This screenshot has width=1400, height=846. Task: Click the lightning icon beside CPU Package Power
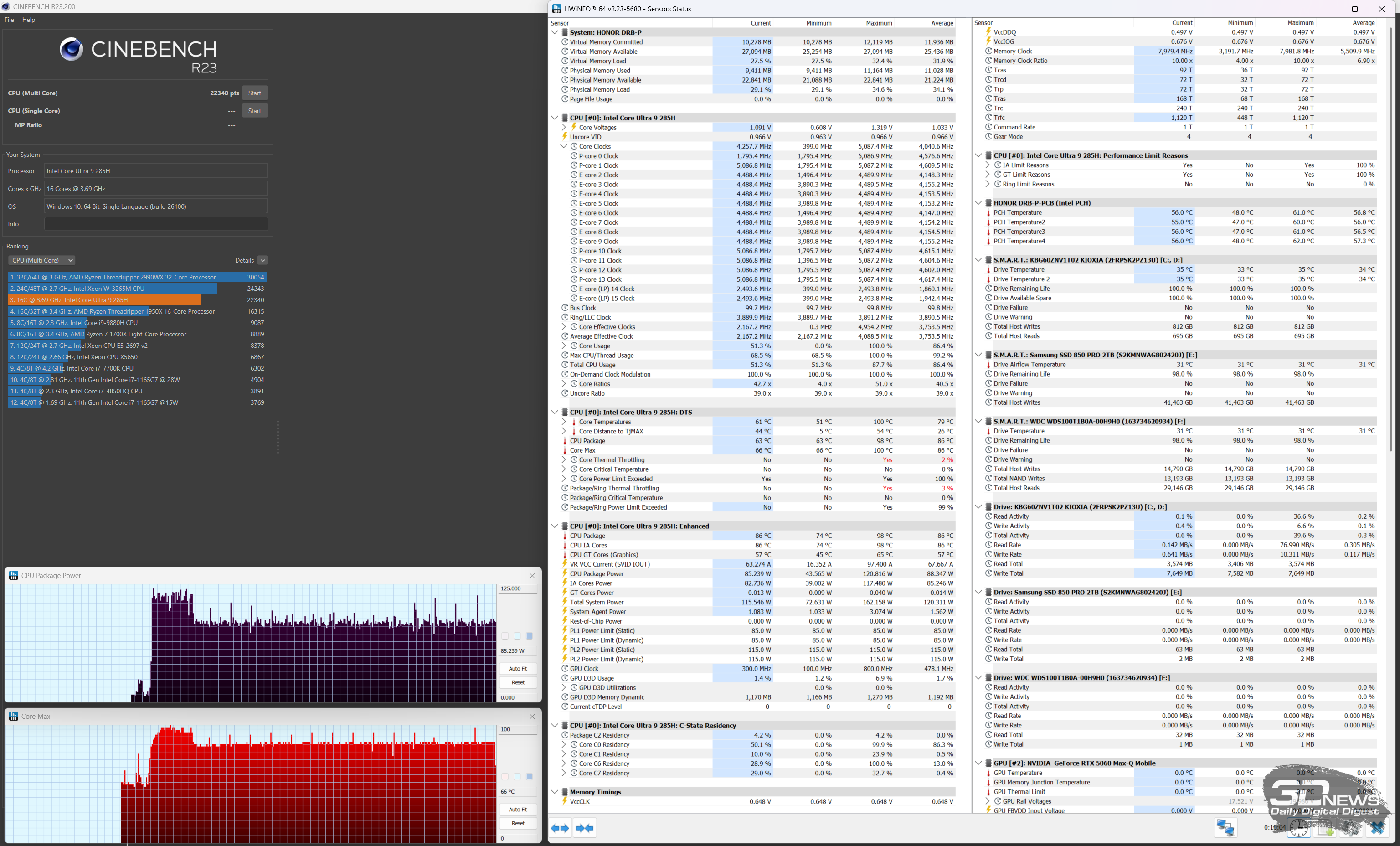click(564, 574)
